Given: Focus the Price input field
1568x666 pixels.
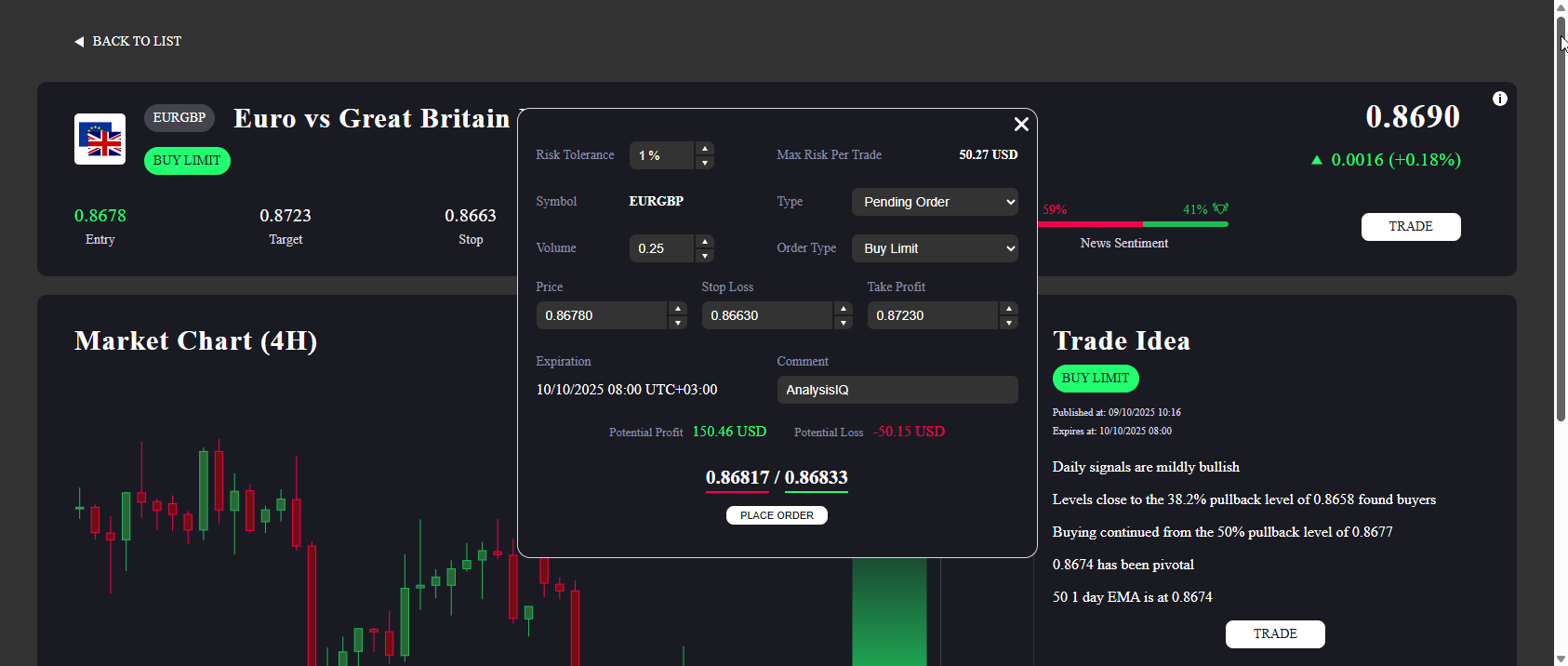Looking at the screenshot, I should tap(601, 315).
